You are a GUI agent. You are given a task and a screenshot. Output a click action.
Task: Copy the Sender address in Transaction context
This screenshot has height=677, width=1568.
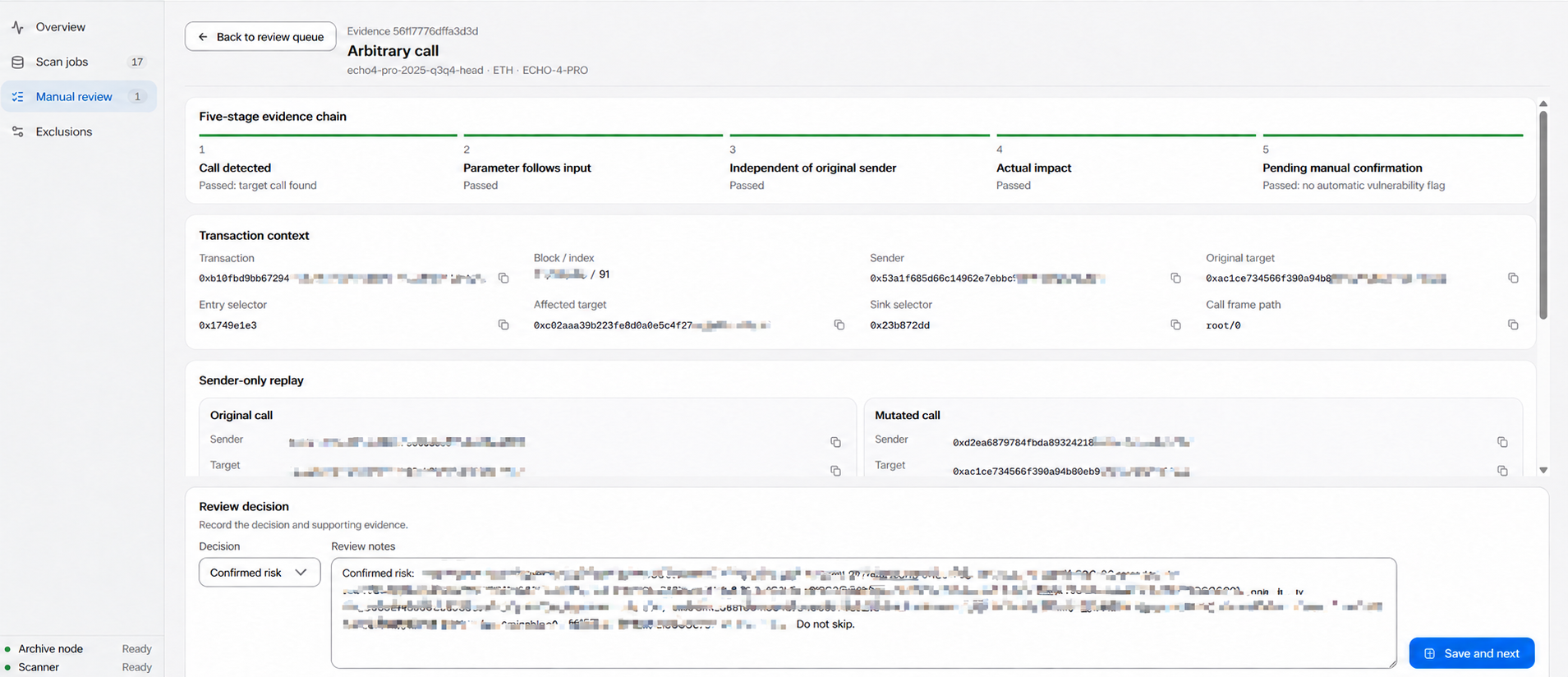1175,279
